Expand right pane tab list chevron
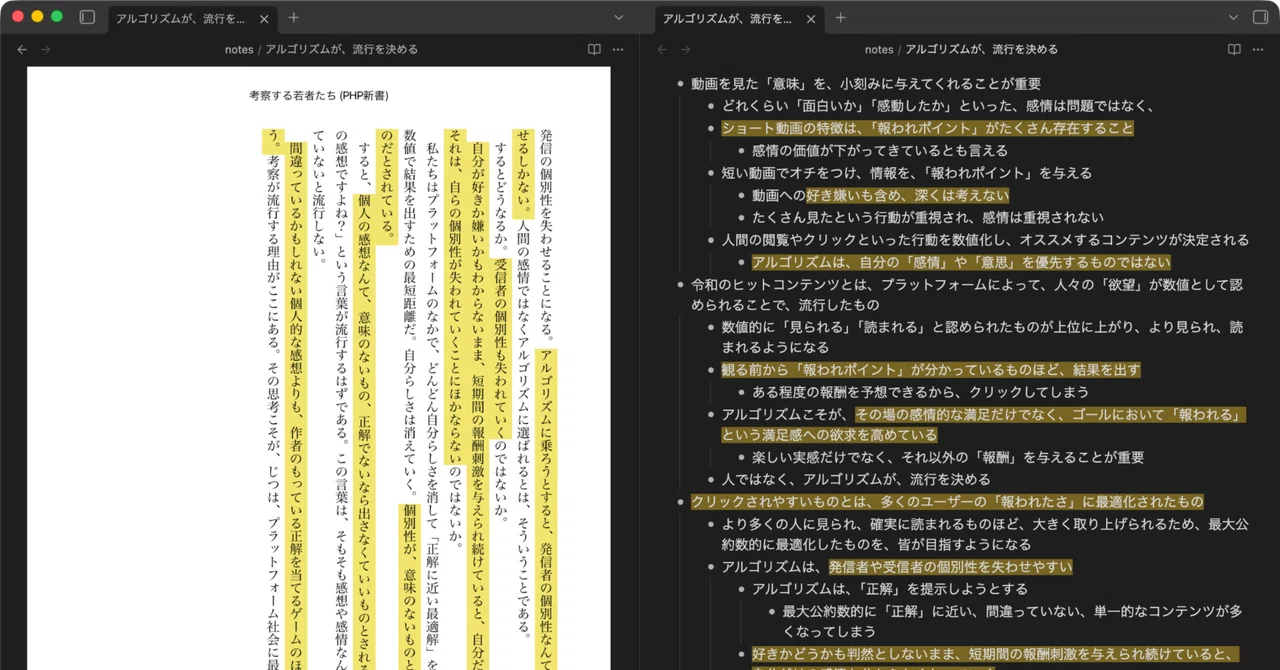 [x=1232, y=17]
